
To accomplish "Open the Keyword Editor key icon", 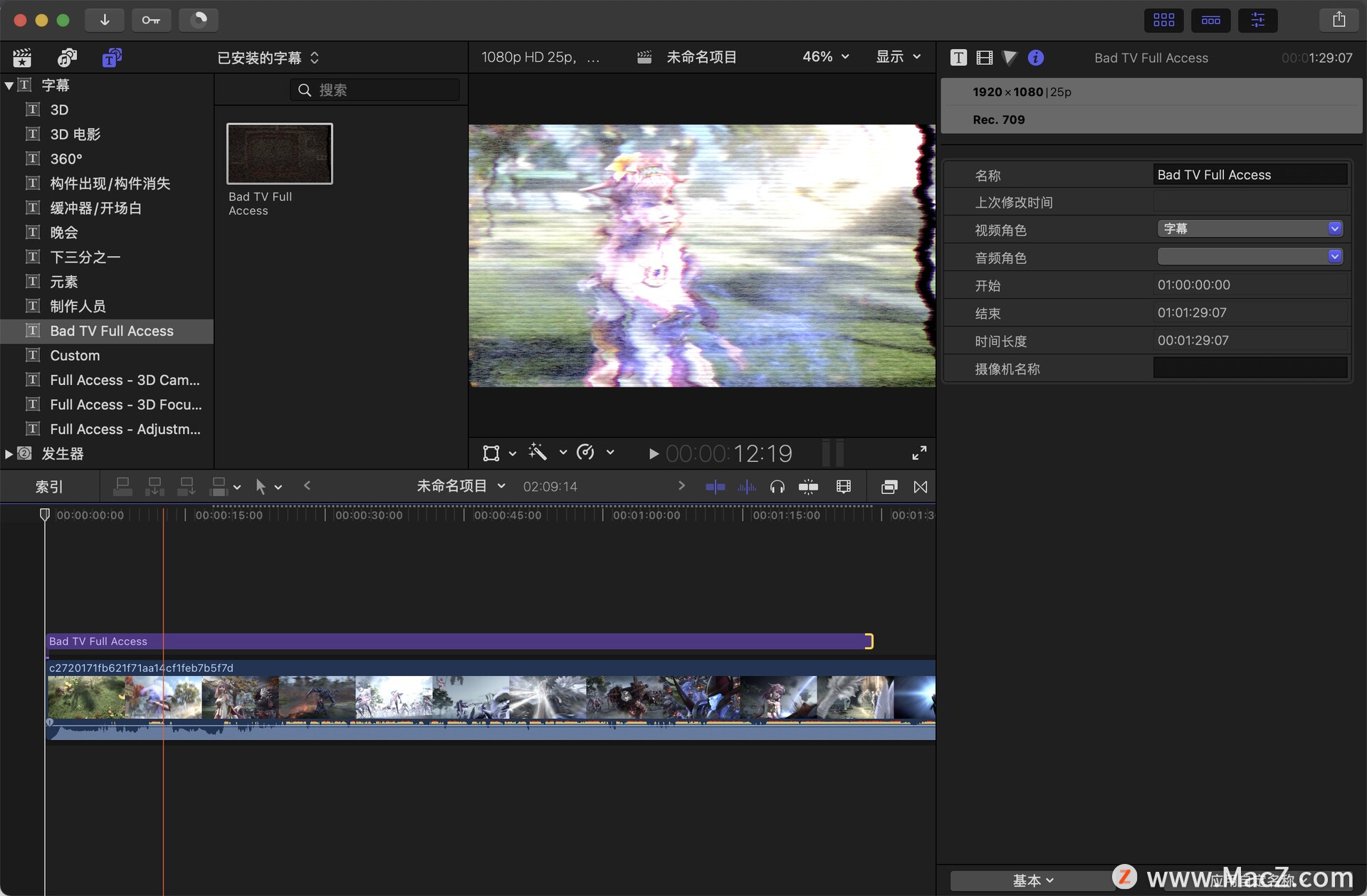I will point(151,20).
